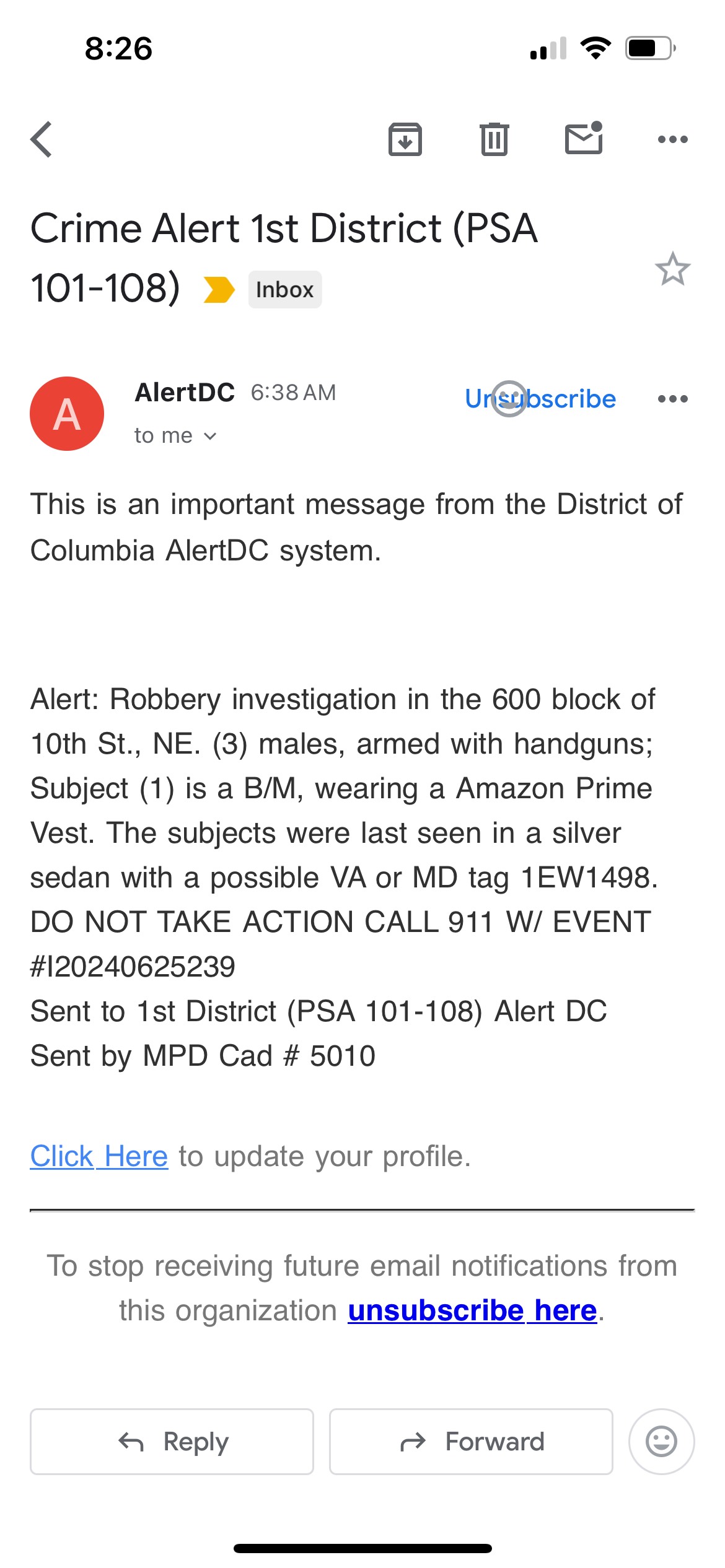This screenshot has height=1568, width=725.
Task: Open the top toolbar three-dot menu
Action: click(673, 139)
